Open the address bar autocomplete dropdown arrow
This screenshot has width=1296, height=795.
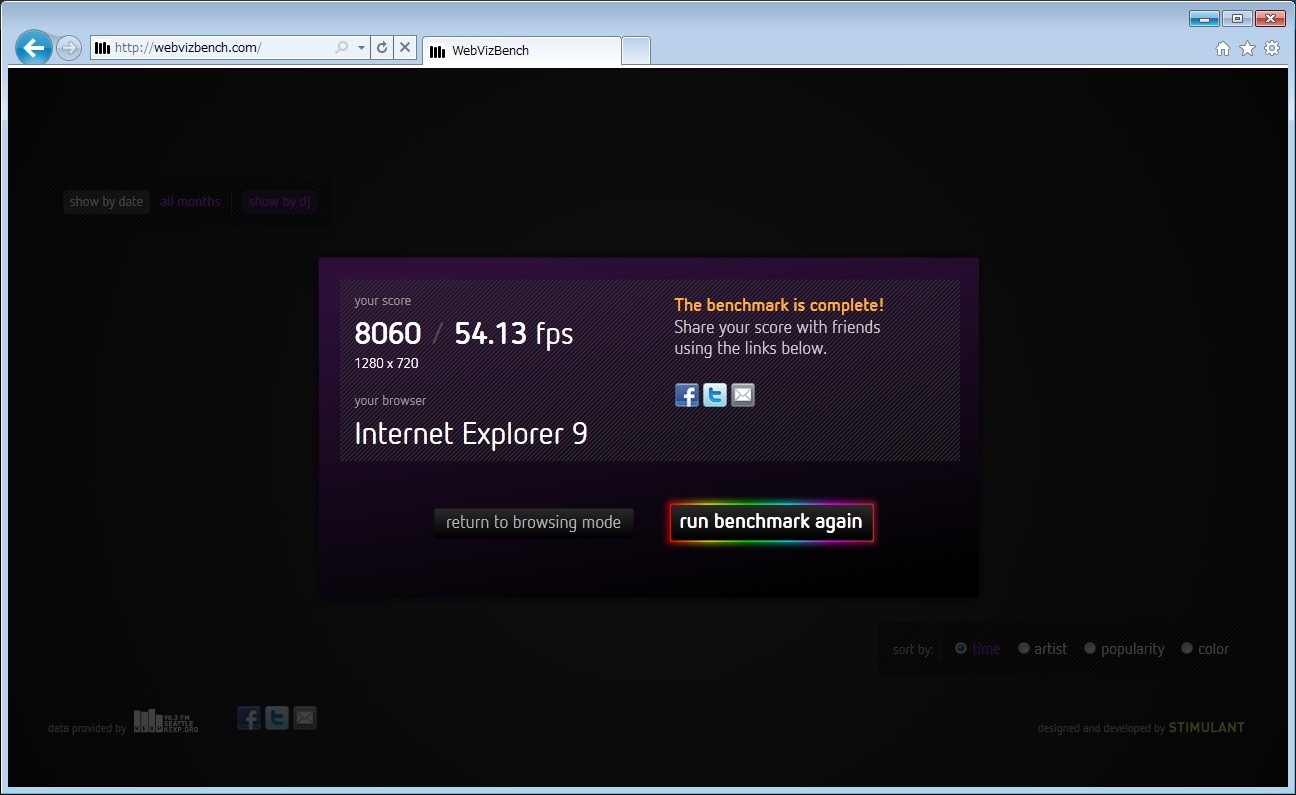[x=361, y=47]
